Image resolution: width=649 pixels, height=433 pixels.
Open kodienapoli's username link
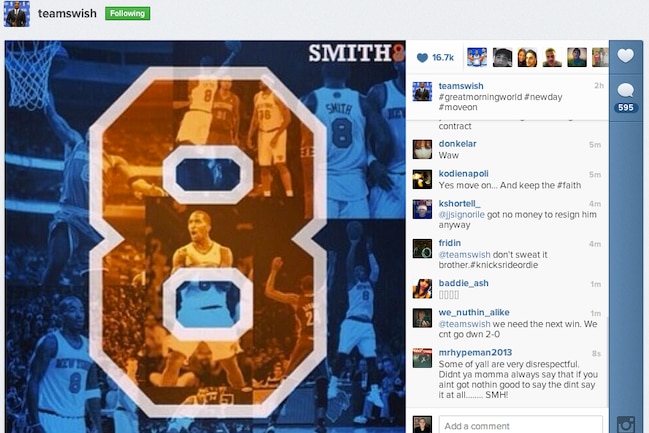[464, 173]
